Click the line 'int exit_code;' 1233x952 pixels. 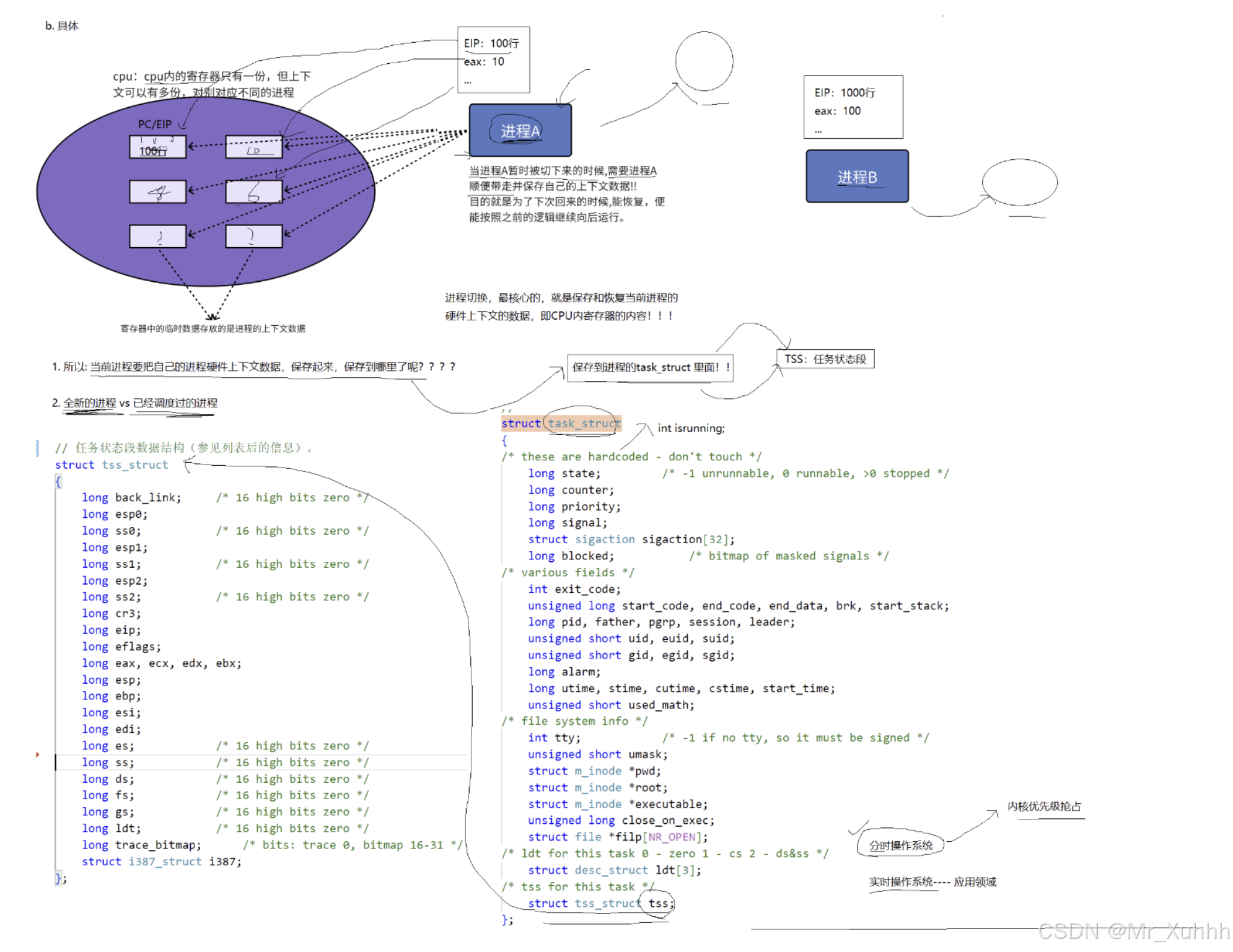click(574, 589)
